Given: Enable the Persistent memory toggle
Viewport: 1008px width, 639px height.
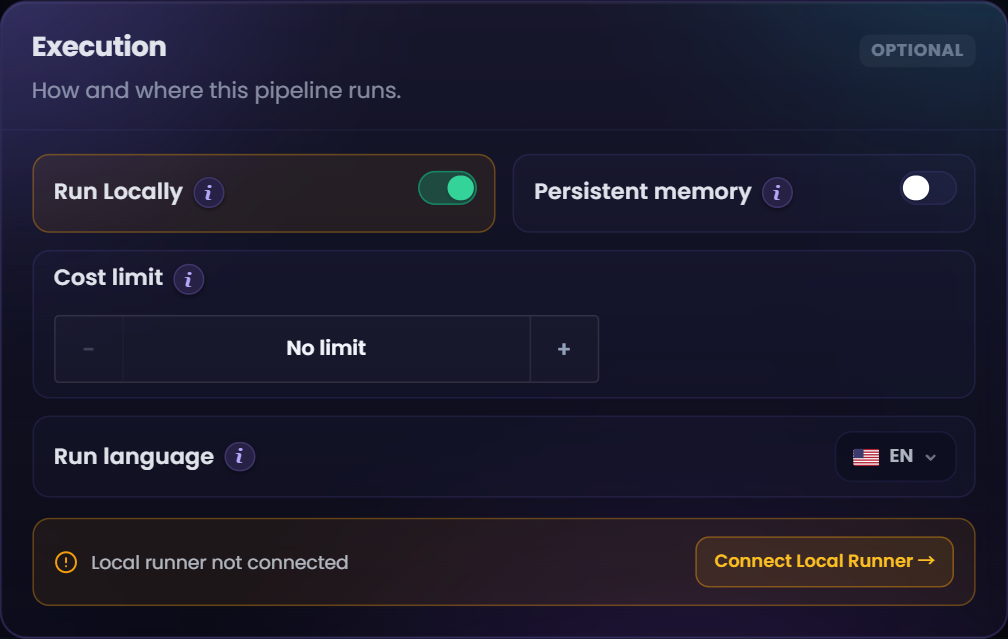Looking at the screenshot, I should click(x=928, y=188).
